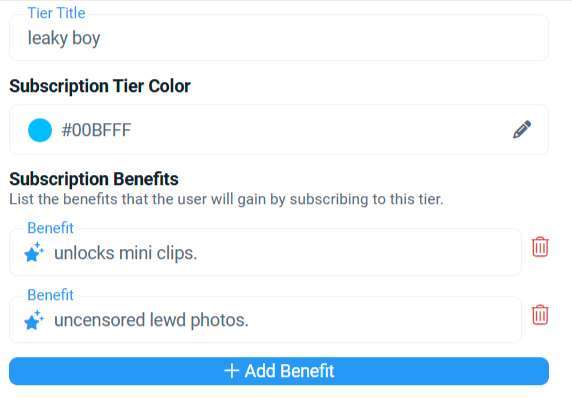Click the Tier Title label

[56, 13]
